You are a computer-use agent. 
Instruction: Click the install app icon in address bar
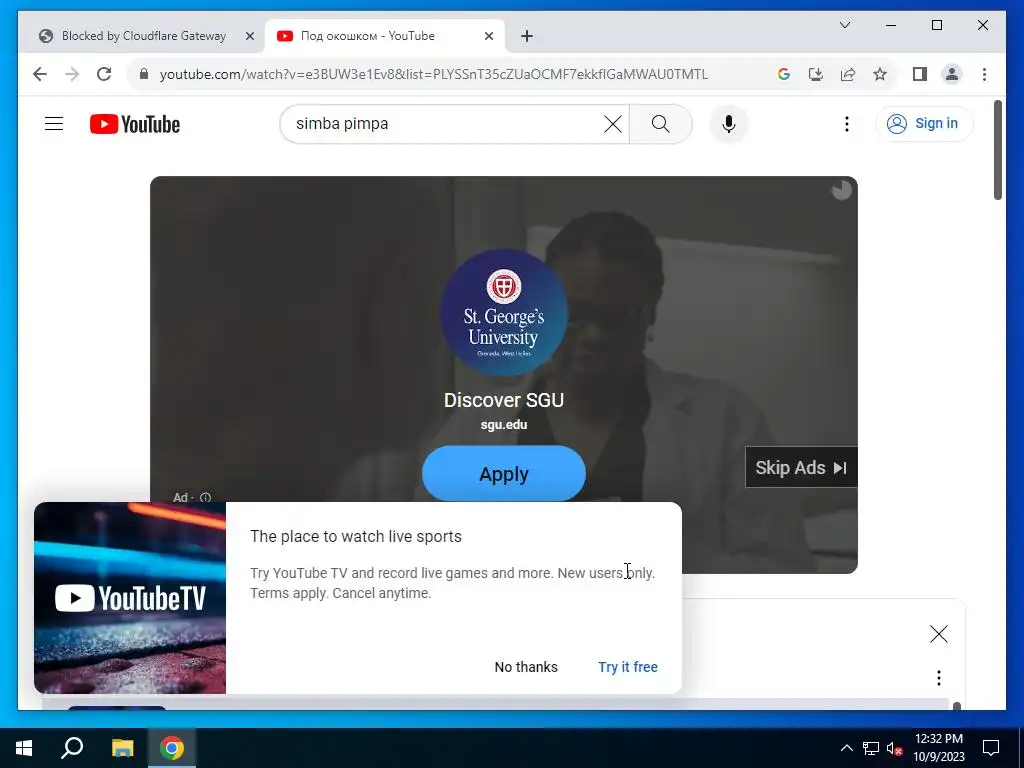816,74
